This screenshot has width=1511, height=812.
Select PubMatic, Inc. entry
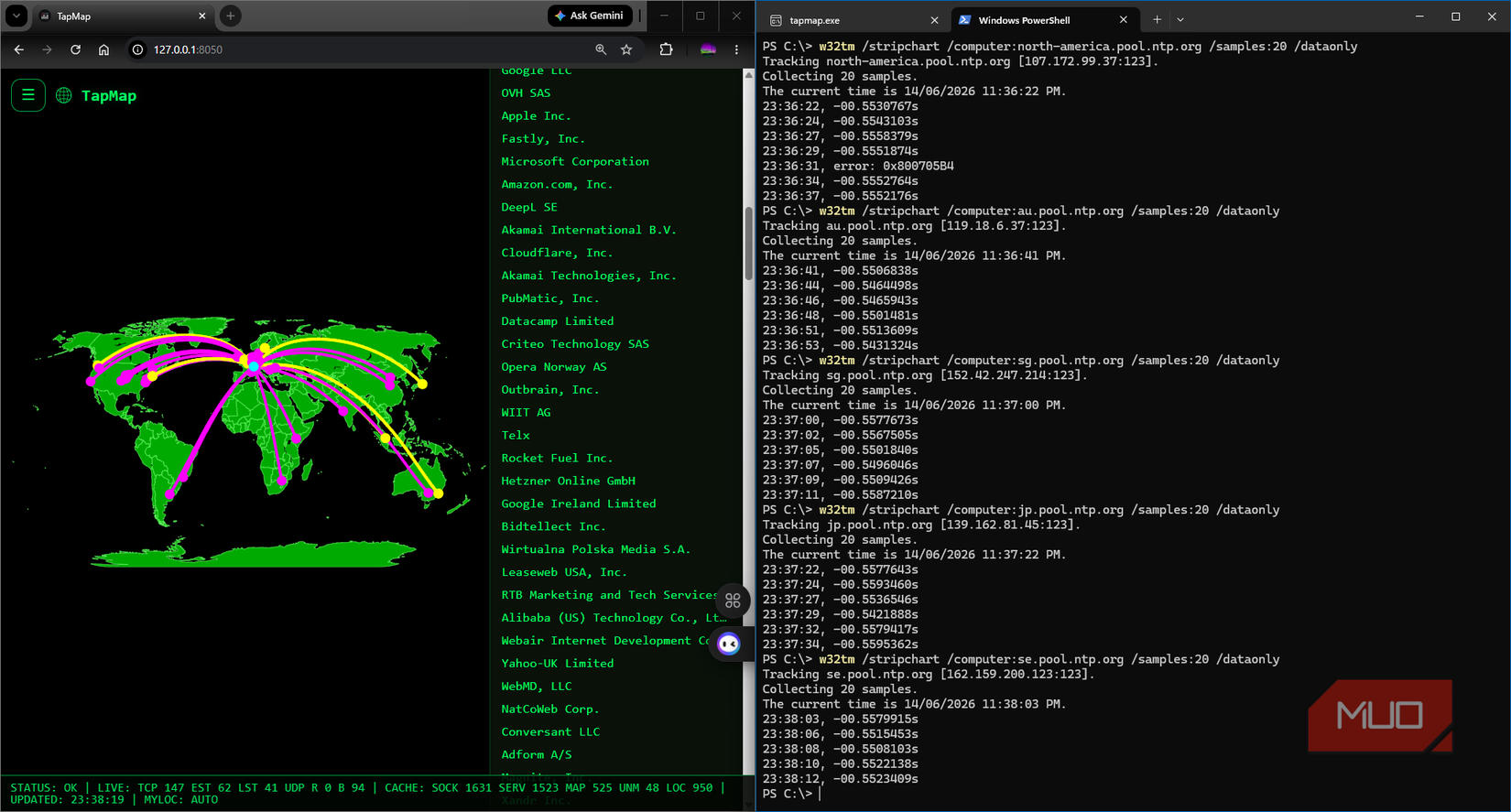click(550, 298)
